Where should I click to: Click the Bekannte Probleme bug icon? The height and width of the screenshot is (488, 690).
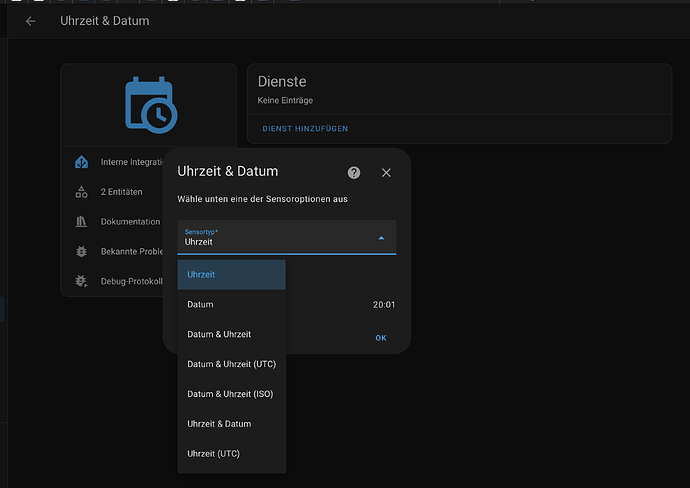pyautogui.click(x=81, y=251)
